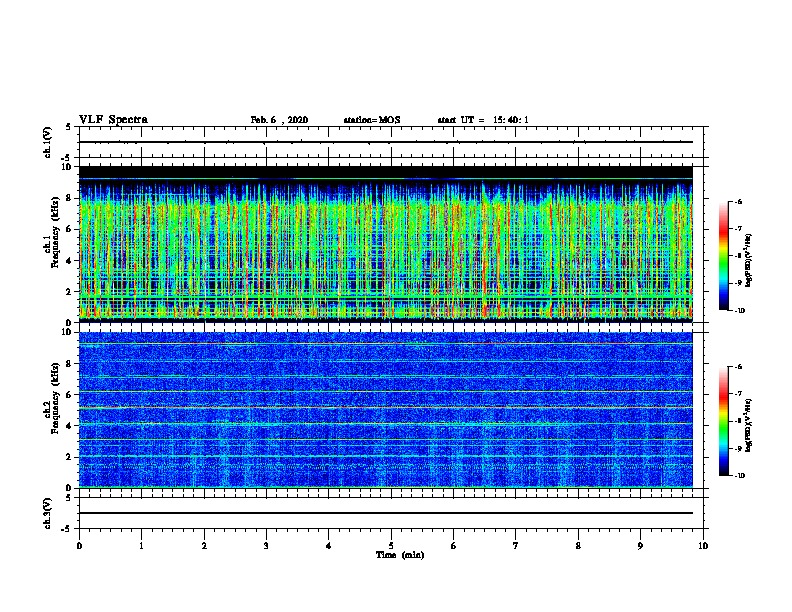
Task: Click the ch.2 colorbar unit label log(PSD)
Action: click(x=749, y=425)
